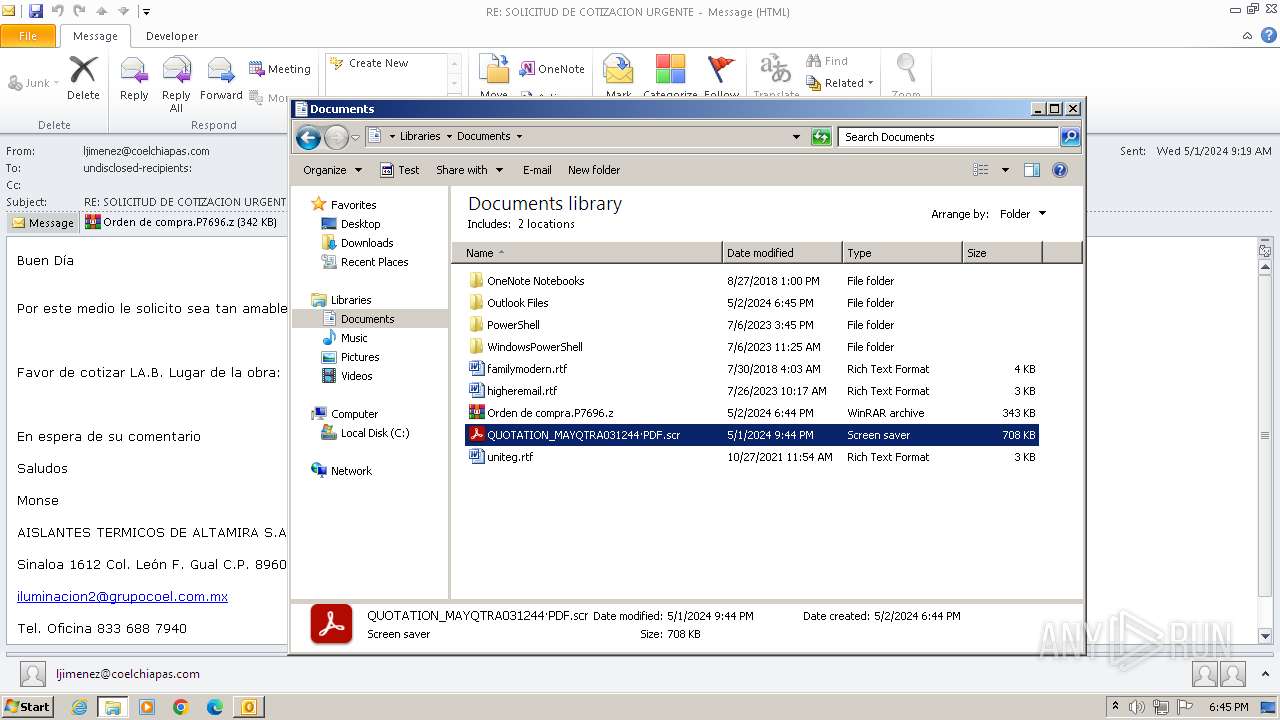Screen dimensions: 1280x720
Task: Click the Refresh button next to address bar
Action: [x=821, y=137]
